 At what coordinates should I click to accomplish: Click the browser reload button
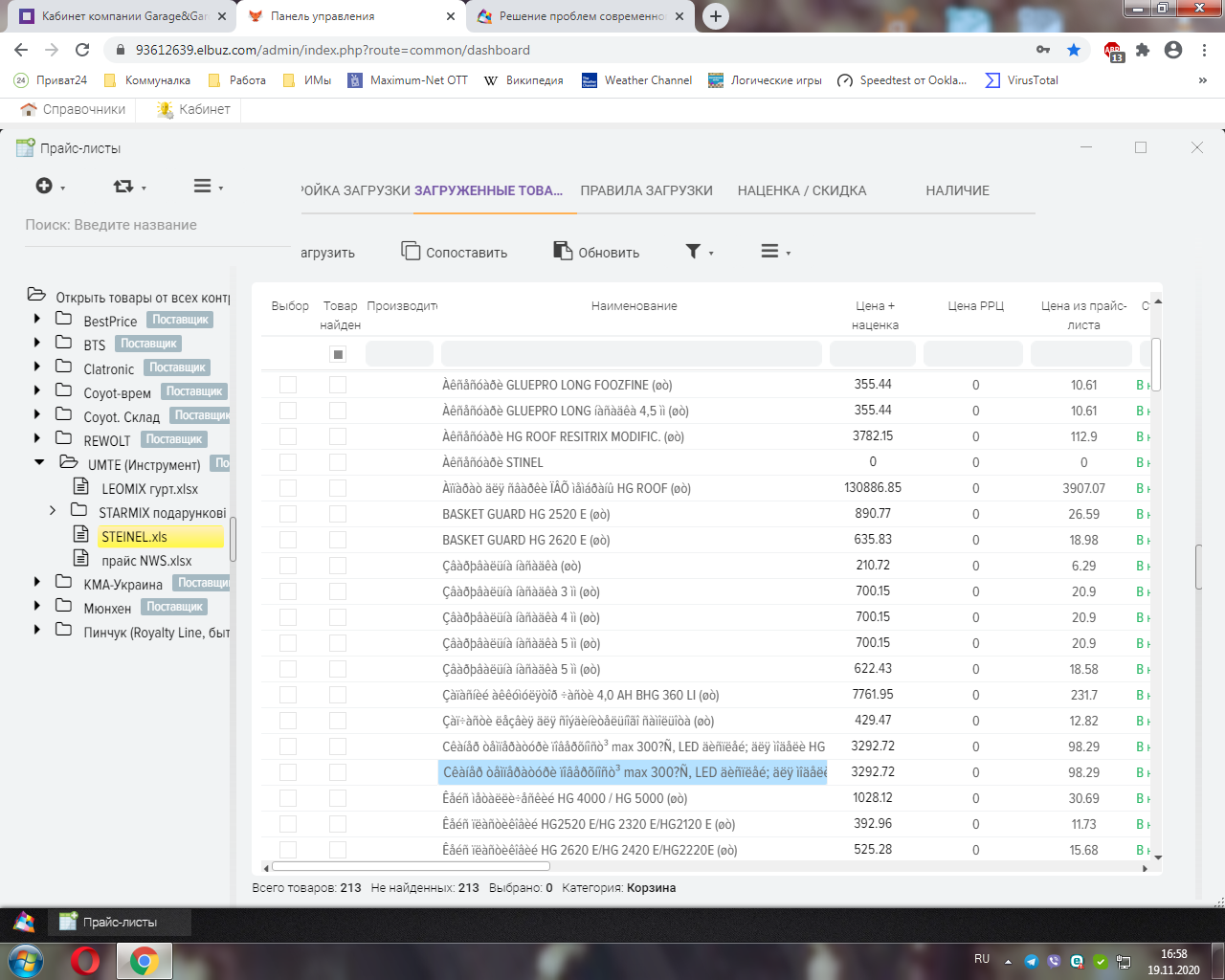click(82, 50)
